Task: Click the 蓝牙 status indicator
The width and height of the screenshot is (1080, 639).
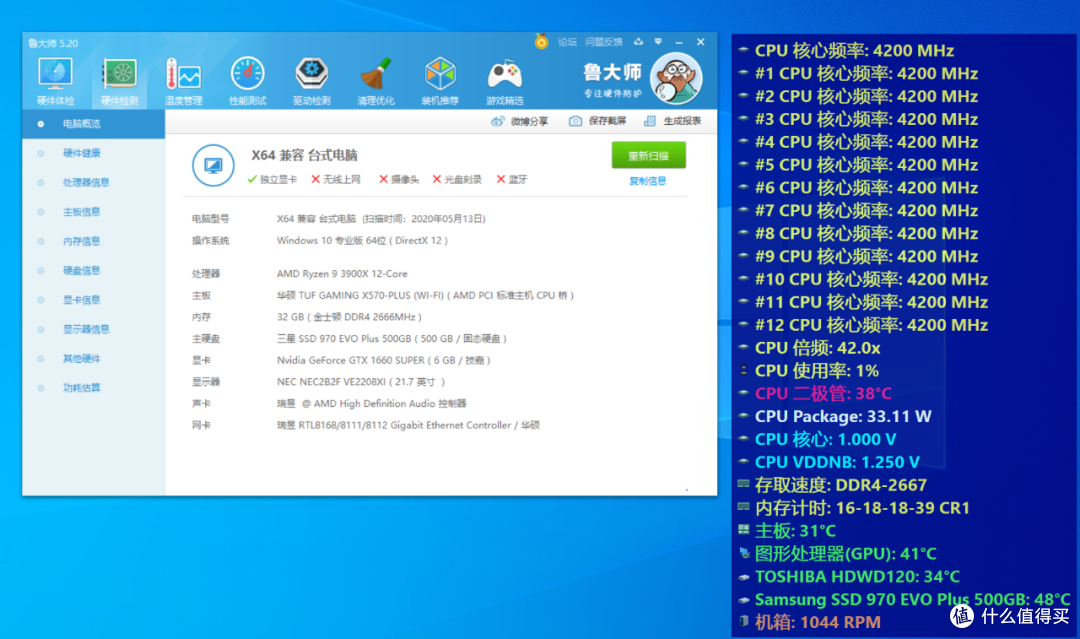Action: 512,179
